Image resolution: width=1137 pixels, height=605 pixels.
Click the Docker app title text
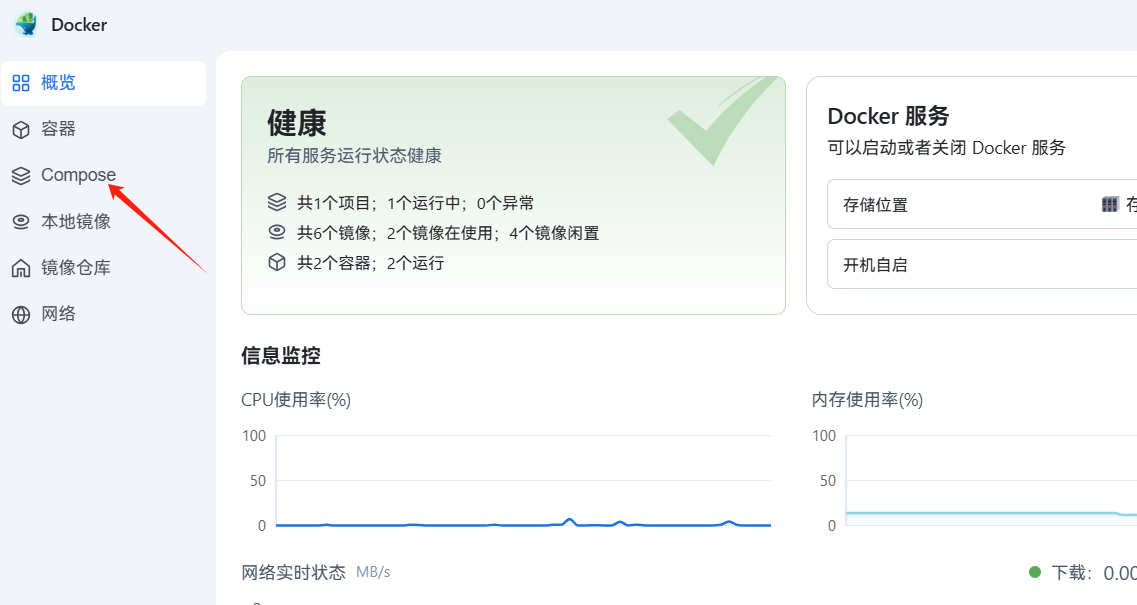click(x=79, y=25)
